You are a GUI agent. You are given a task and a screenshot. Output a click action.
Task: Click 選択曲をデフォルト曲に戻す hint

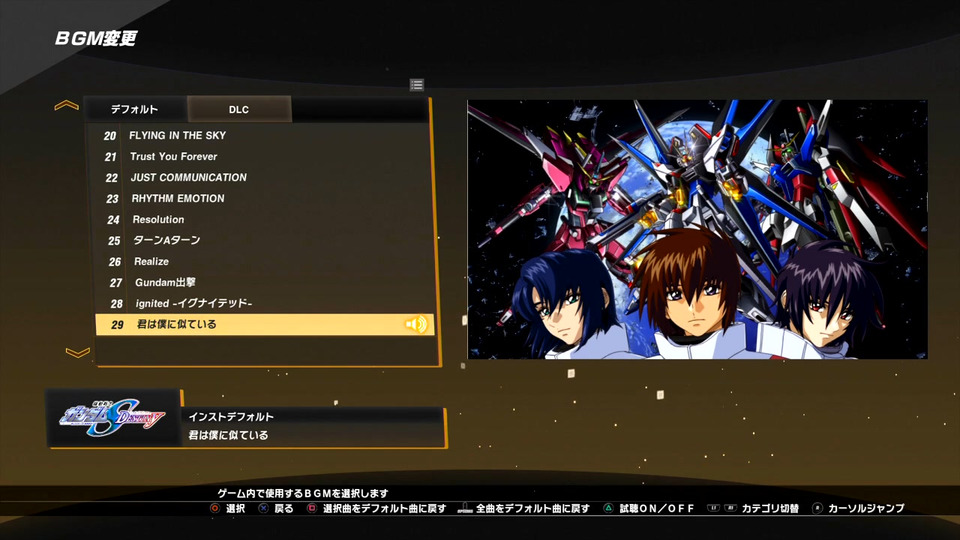click(x=384, y=508)
